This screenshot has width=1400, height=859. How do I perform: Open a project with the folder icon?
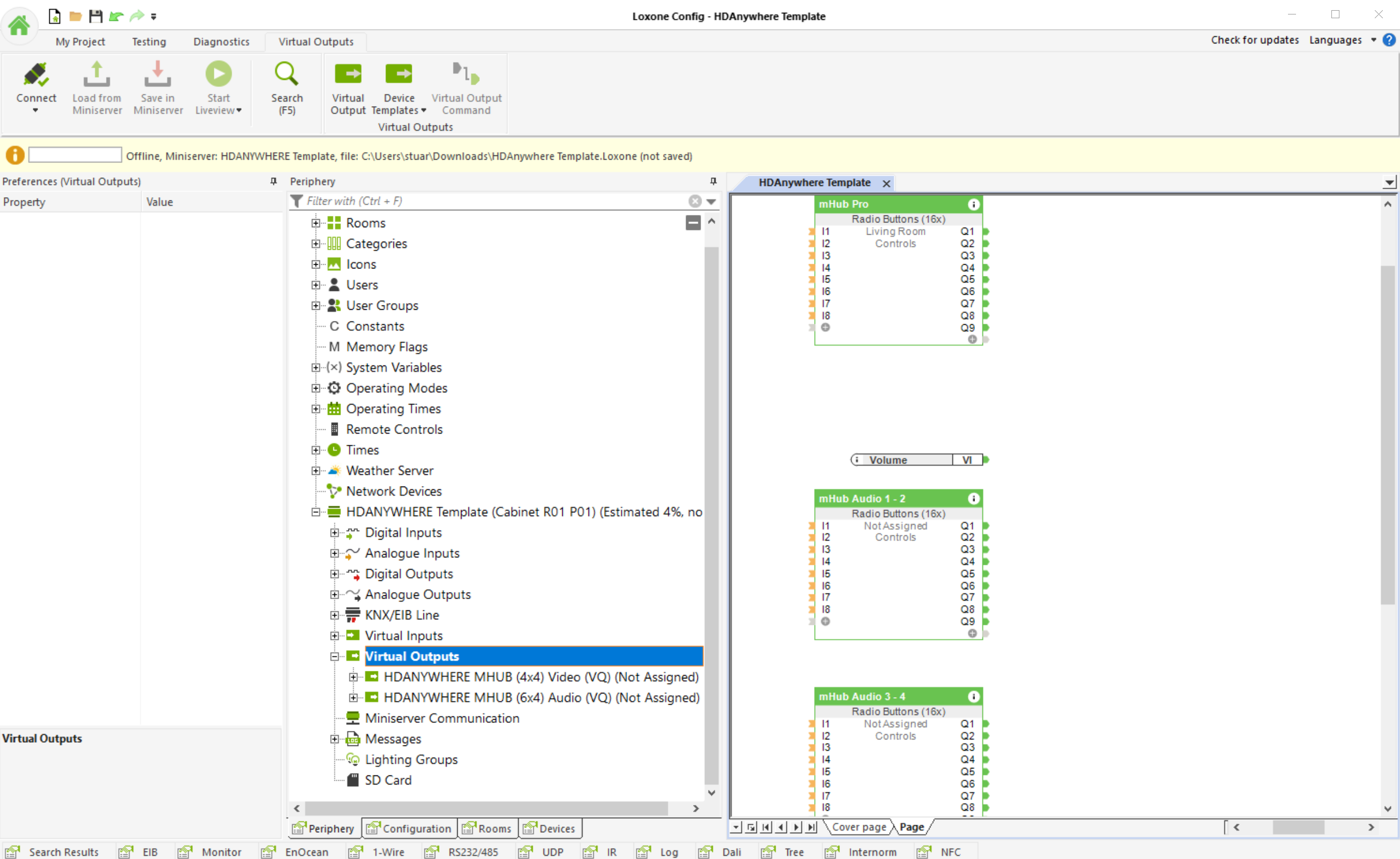coord(75,16)
